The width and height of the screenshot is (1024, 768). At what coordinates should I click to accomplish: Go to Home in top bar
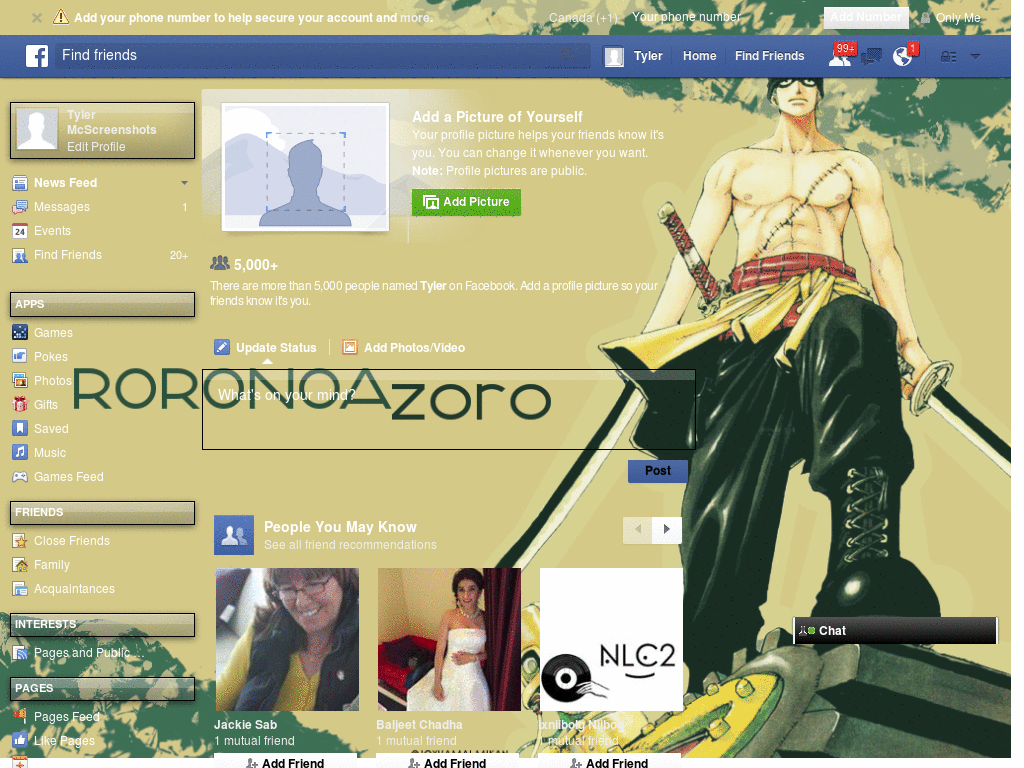[x=699, y=56]
